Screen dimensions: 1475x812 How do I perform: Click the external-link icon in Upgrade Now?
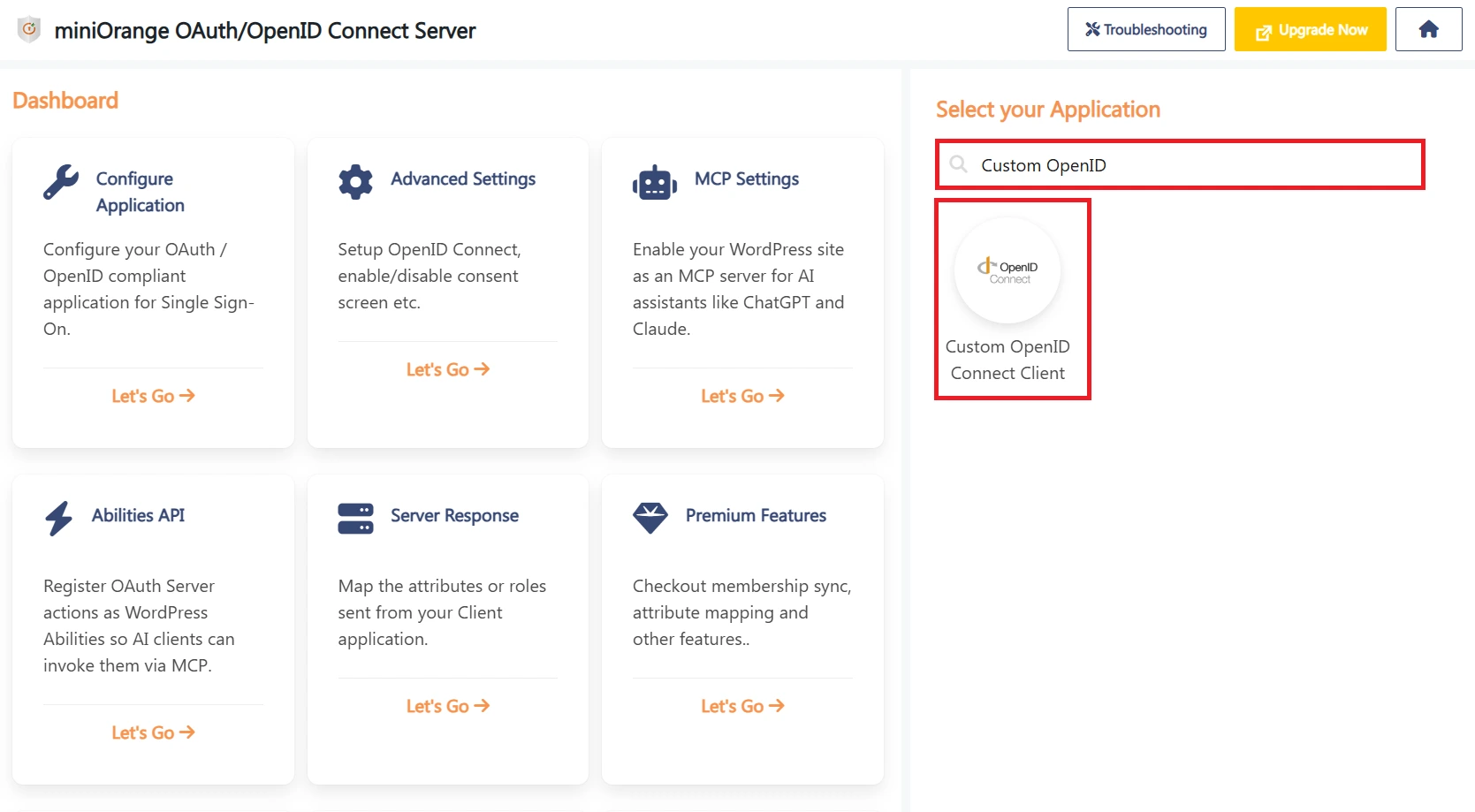click(x=1264, y=32)
